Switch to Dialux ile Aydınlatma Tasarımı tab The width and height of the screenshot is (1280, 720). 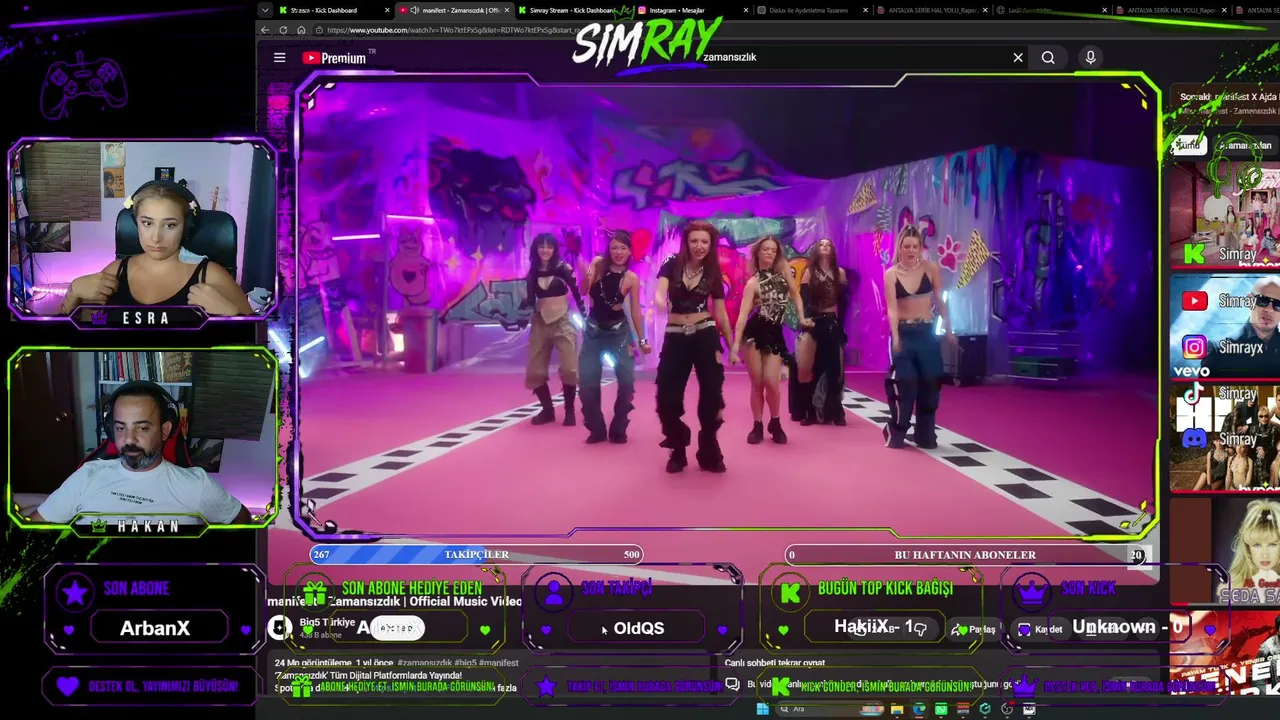point(810,10)
